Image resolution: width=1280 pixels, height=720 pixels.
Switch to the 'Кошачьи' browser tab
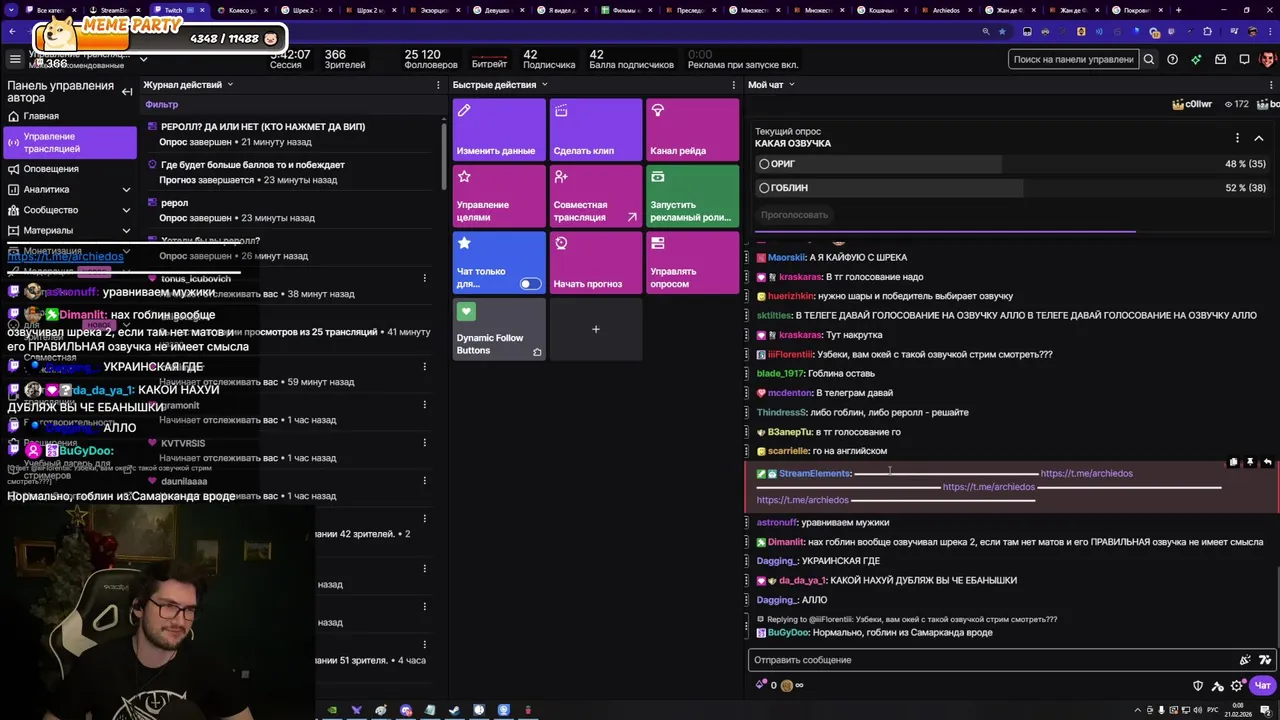[882, 10]
